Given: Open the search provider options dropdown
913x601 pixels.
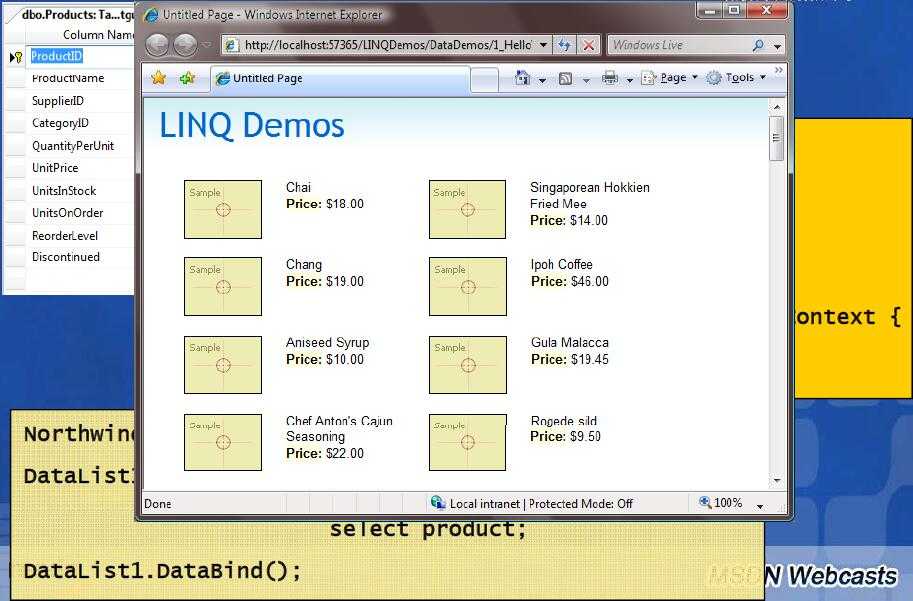Looking at the screenshot, I should [777, 45].
